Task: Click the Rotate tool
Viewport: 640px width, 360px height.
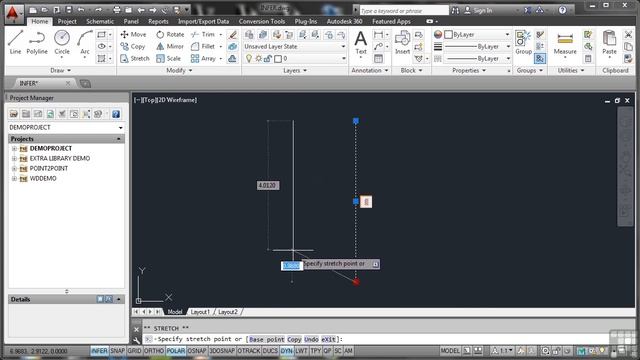Action: 170,35
